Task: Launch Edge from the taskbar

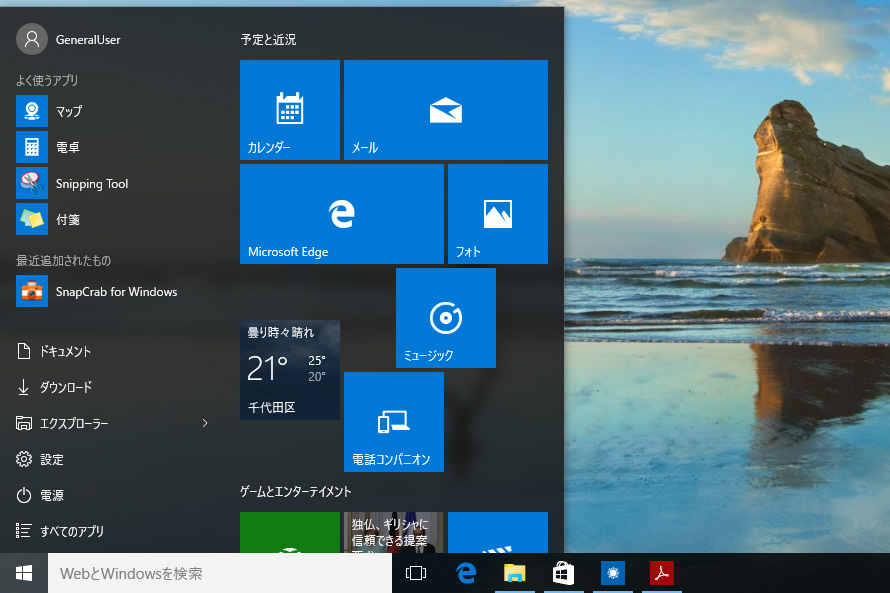Action: pos(466,573)
